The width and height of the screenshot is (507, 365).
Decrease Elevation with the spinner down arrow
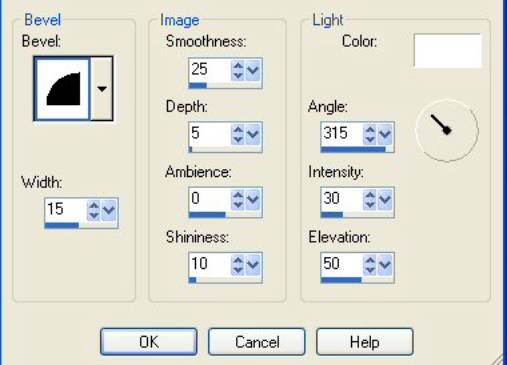pos(370,270)
